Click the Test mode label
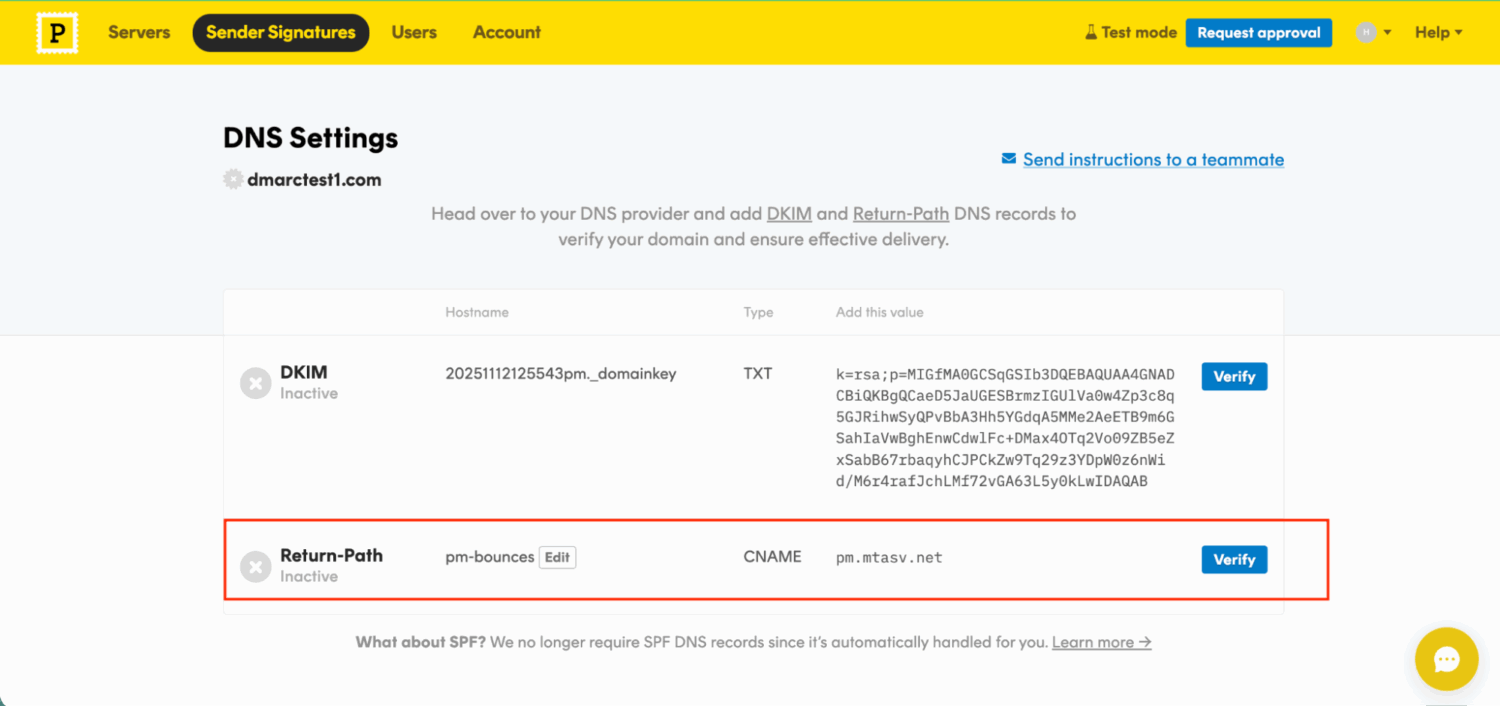Image resolution: width=1500 pixels, height=706 pixels. [x=1139, y=33]
